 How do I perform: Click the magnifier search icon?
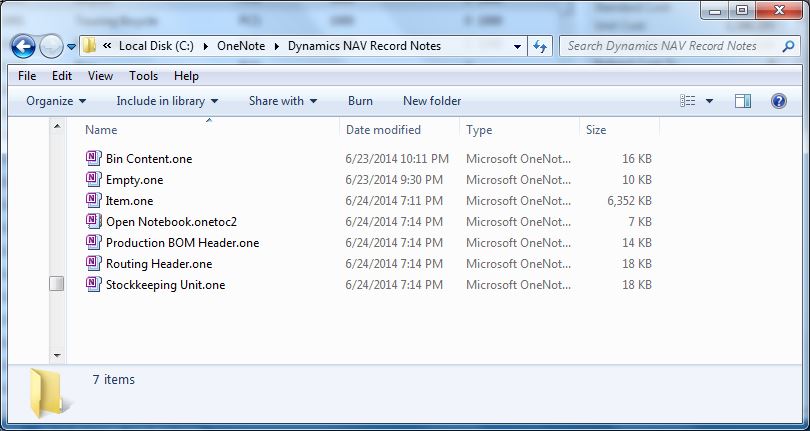click(788, 47)
